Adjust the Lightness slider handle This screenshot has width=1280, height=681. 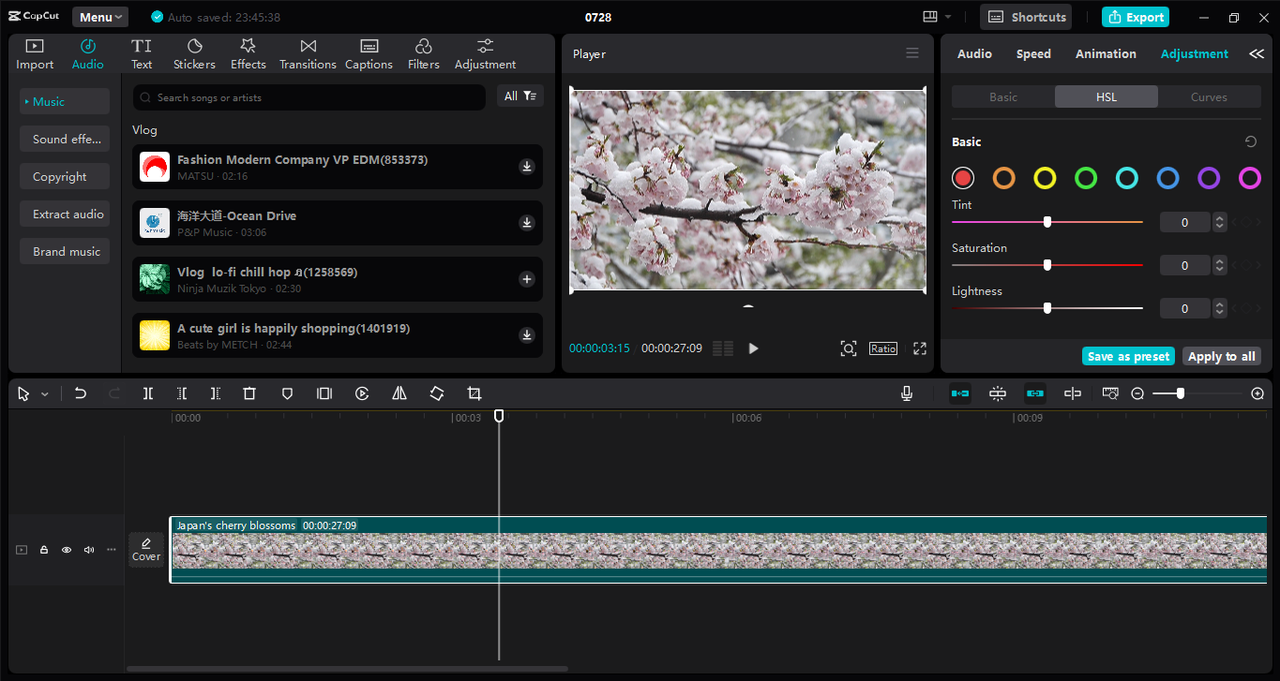point(1047,308)
